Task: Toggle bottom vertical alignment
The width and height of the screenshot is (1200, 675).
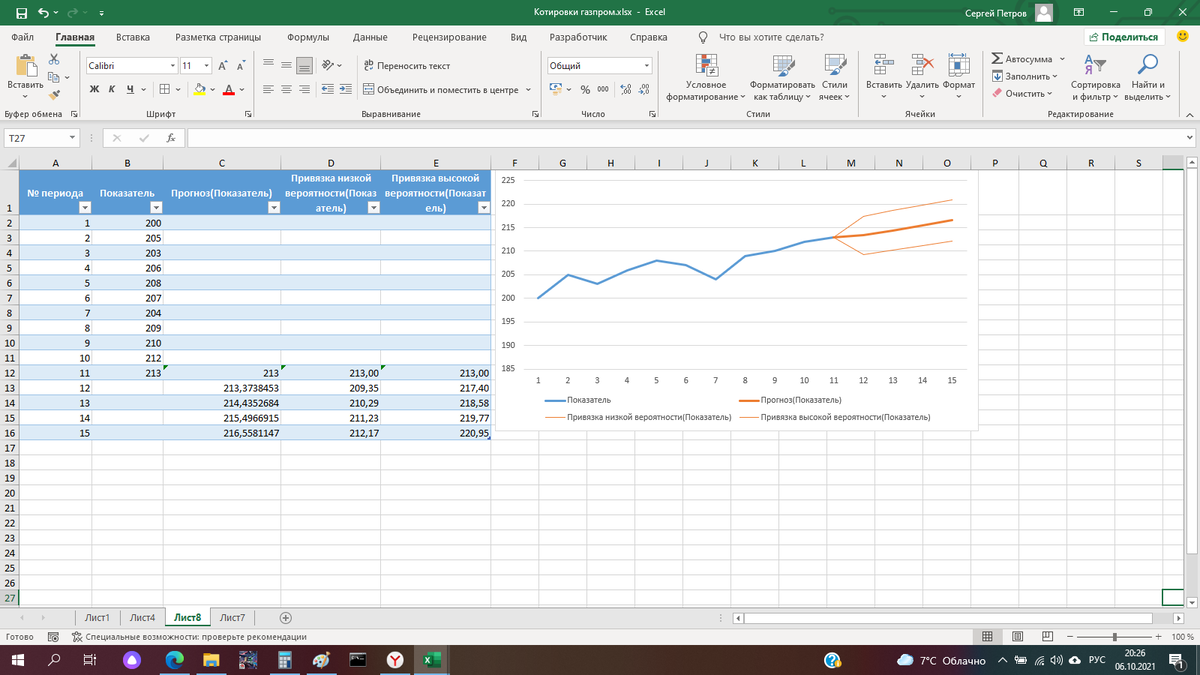Action: [306, 65]
